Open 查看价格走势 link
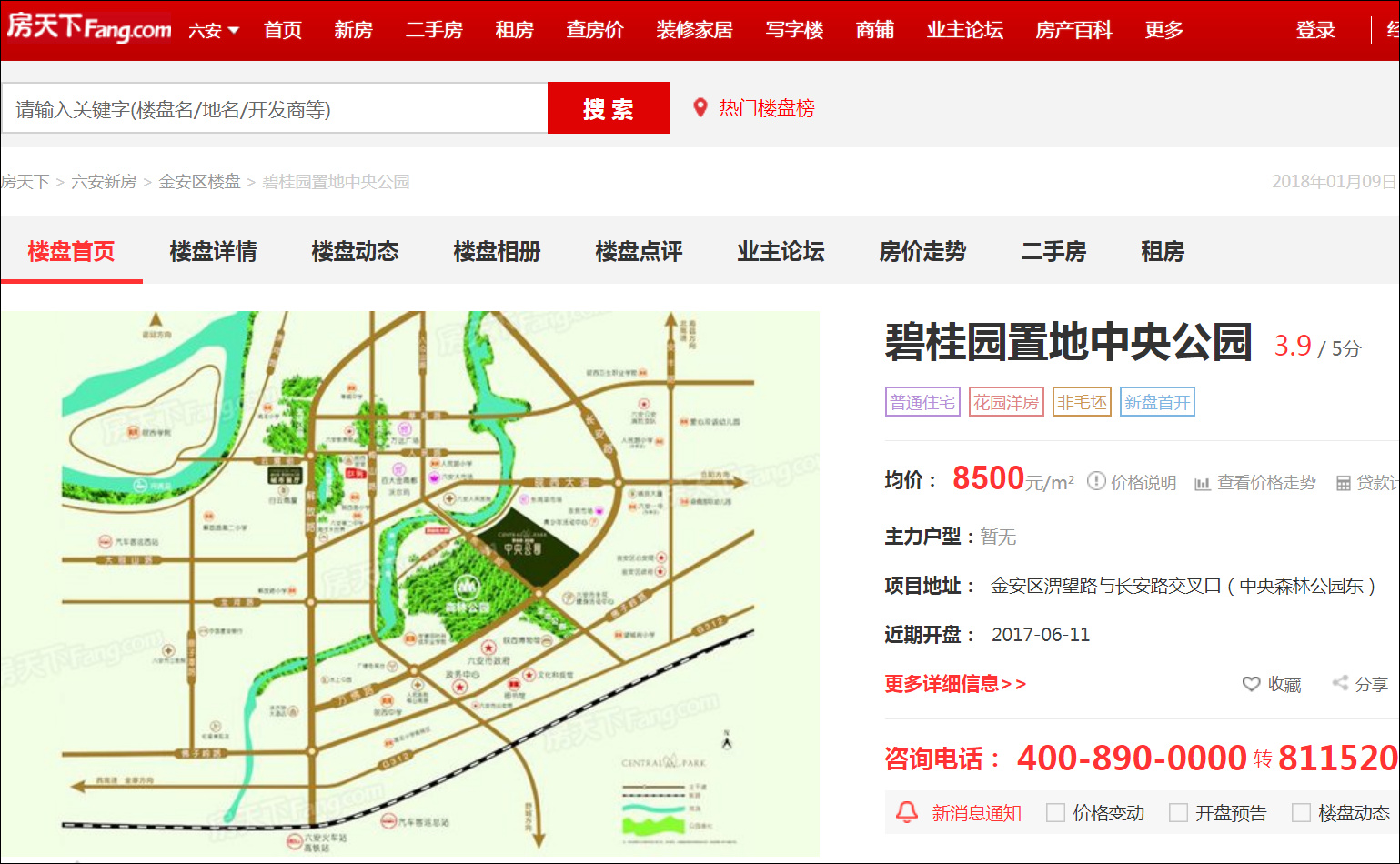Viewport: 1400px width, 864px height. coord(1266,483)
